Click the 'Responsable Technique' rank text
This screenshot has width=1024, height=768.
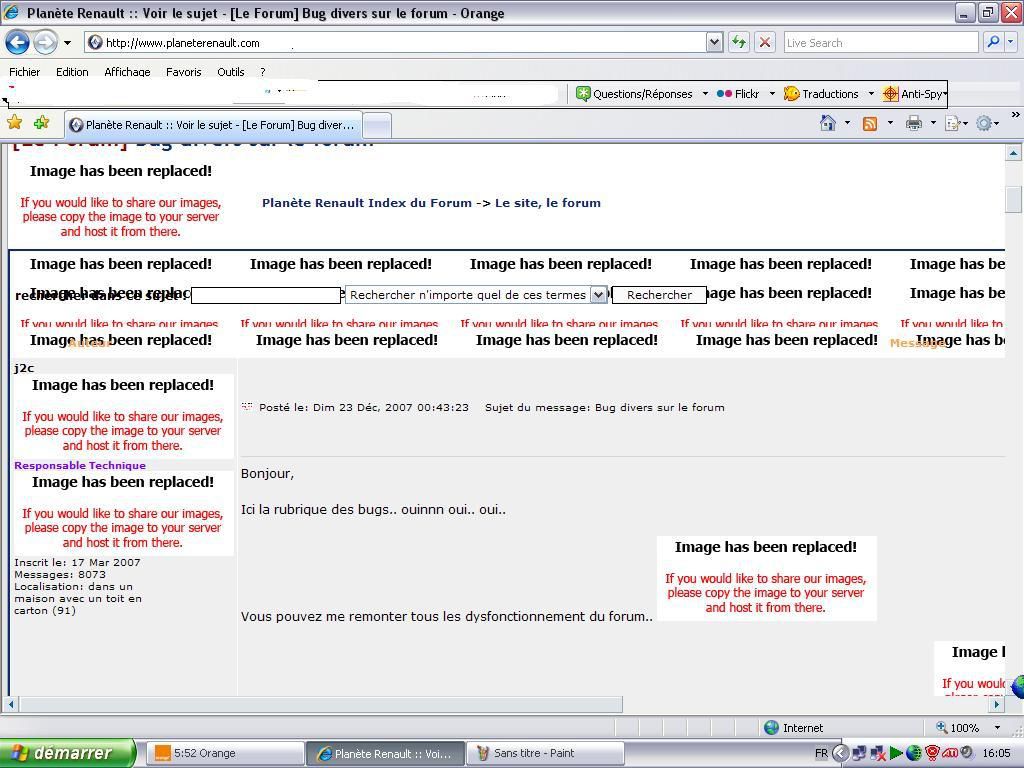80,466
